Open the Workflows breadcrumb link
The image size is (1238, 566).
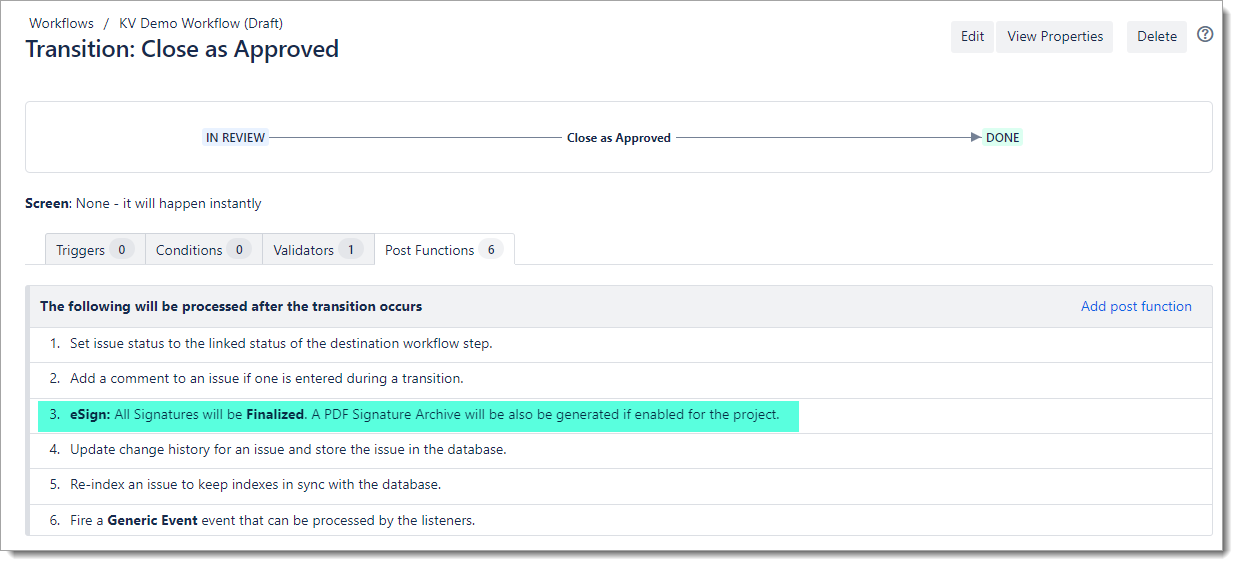click(x=61, y=23)
